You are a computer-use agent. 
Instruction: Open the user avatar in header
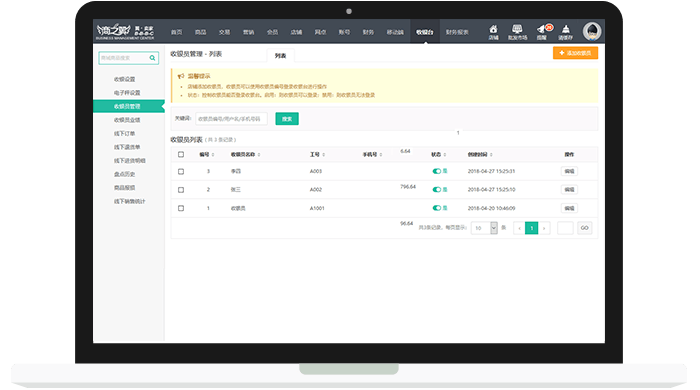(592, 31)
